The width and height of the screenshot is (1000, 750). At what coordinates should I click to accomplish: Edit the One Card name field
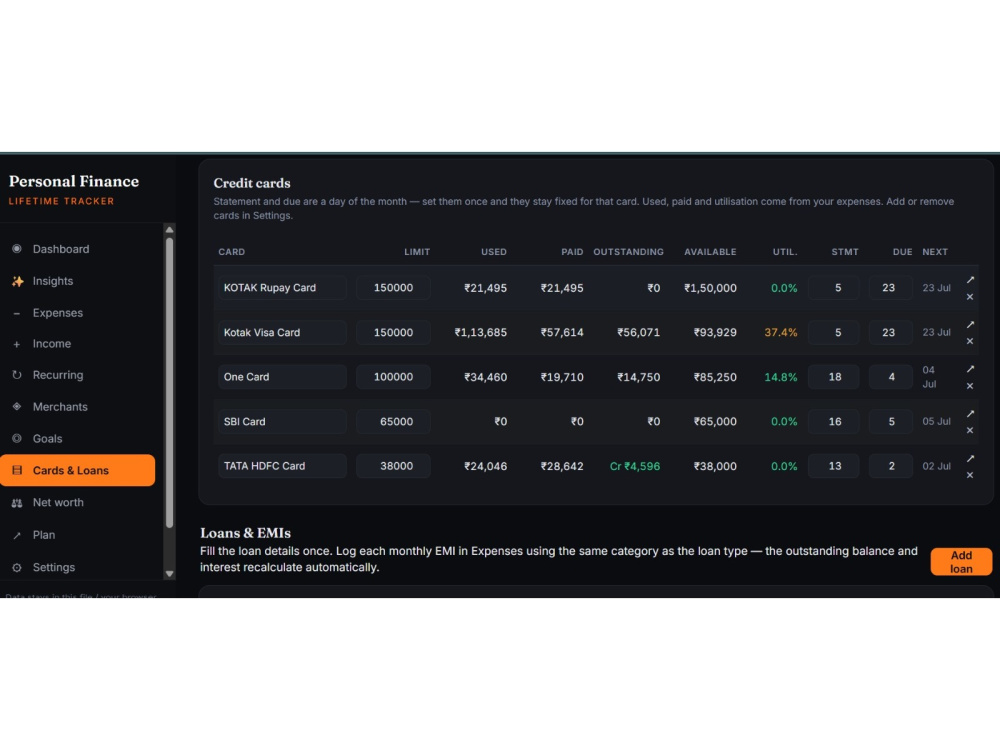283,377
